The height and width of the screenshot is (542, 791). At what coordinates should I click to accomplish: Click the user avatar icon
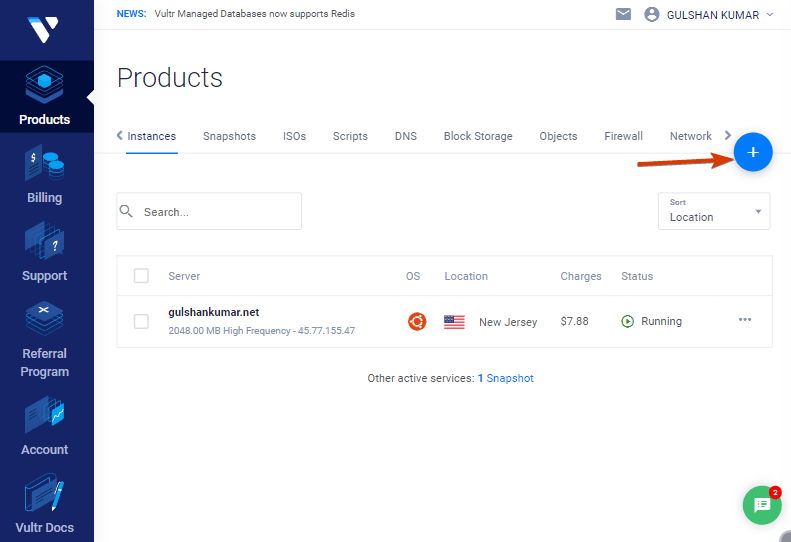tap(651, 14)
